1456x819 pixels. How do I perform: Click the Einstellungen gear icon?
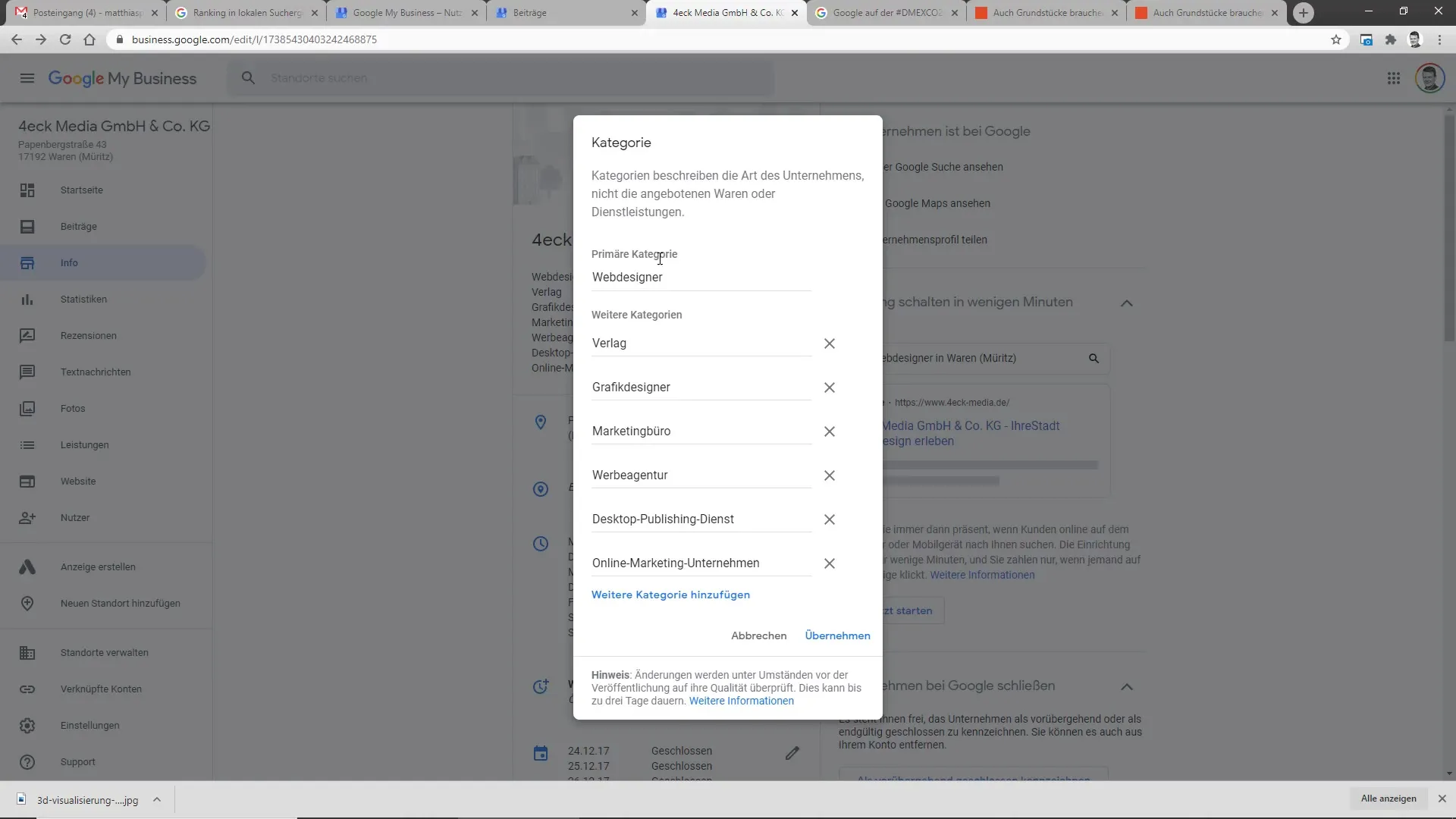coord(27,726)
